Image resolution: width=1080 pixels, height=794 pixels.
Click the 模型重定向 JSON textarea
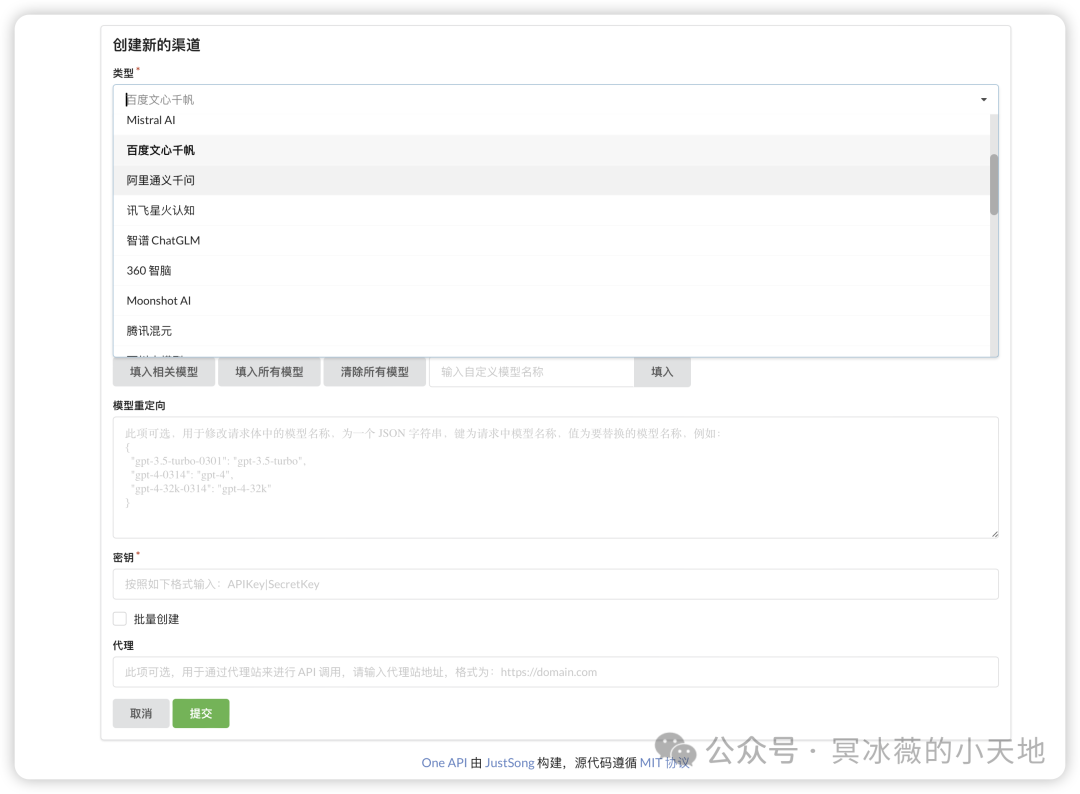(x=556, y=477)
